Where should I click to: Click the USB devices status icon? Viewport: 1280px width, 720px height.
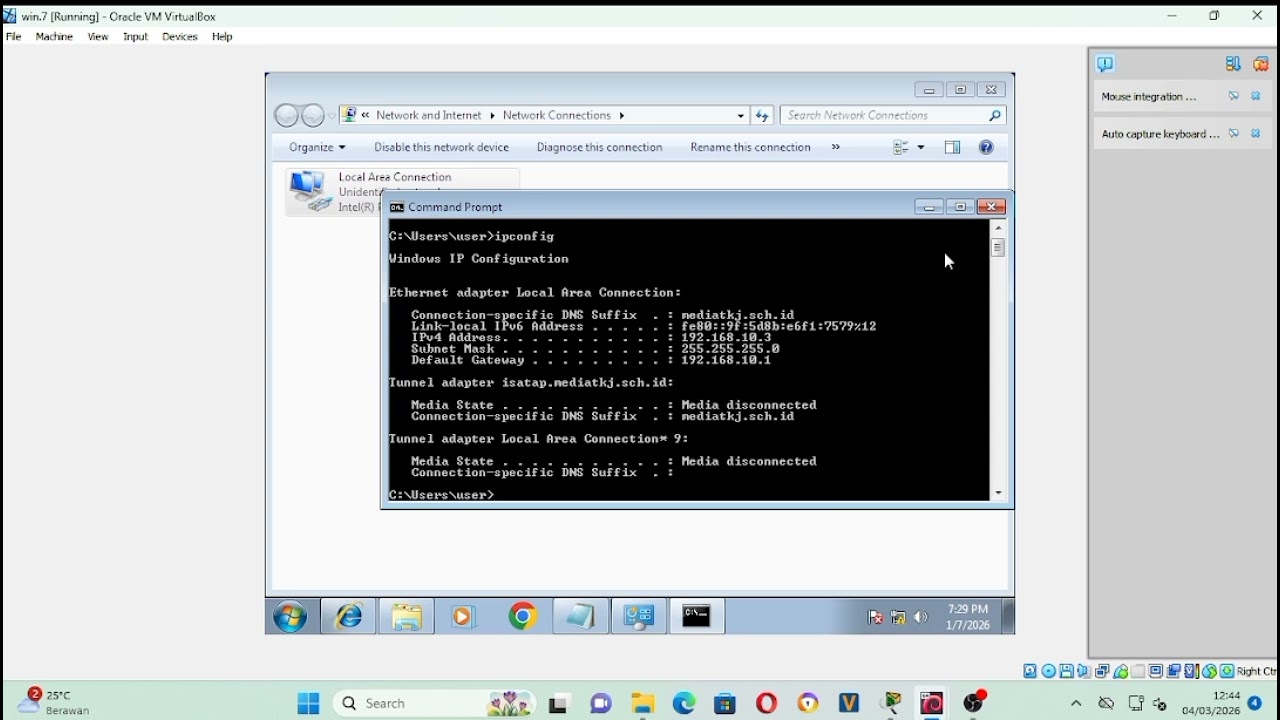(x=1121, y=671)
